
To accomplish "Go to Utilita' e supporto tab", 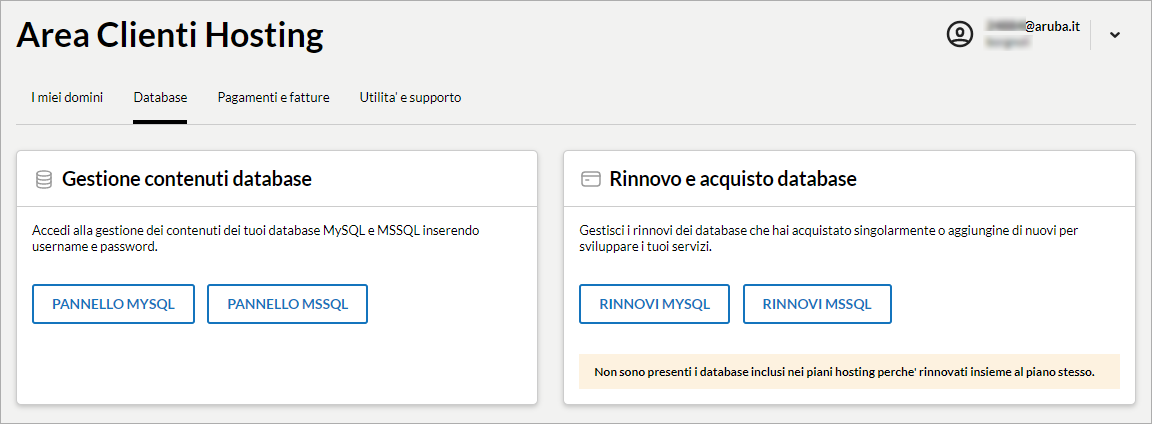I will pyautogui.click(x=410, y=97).
